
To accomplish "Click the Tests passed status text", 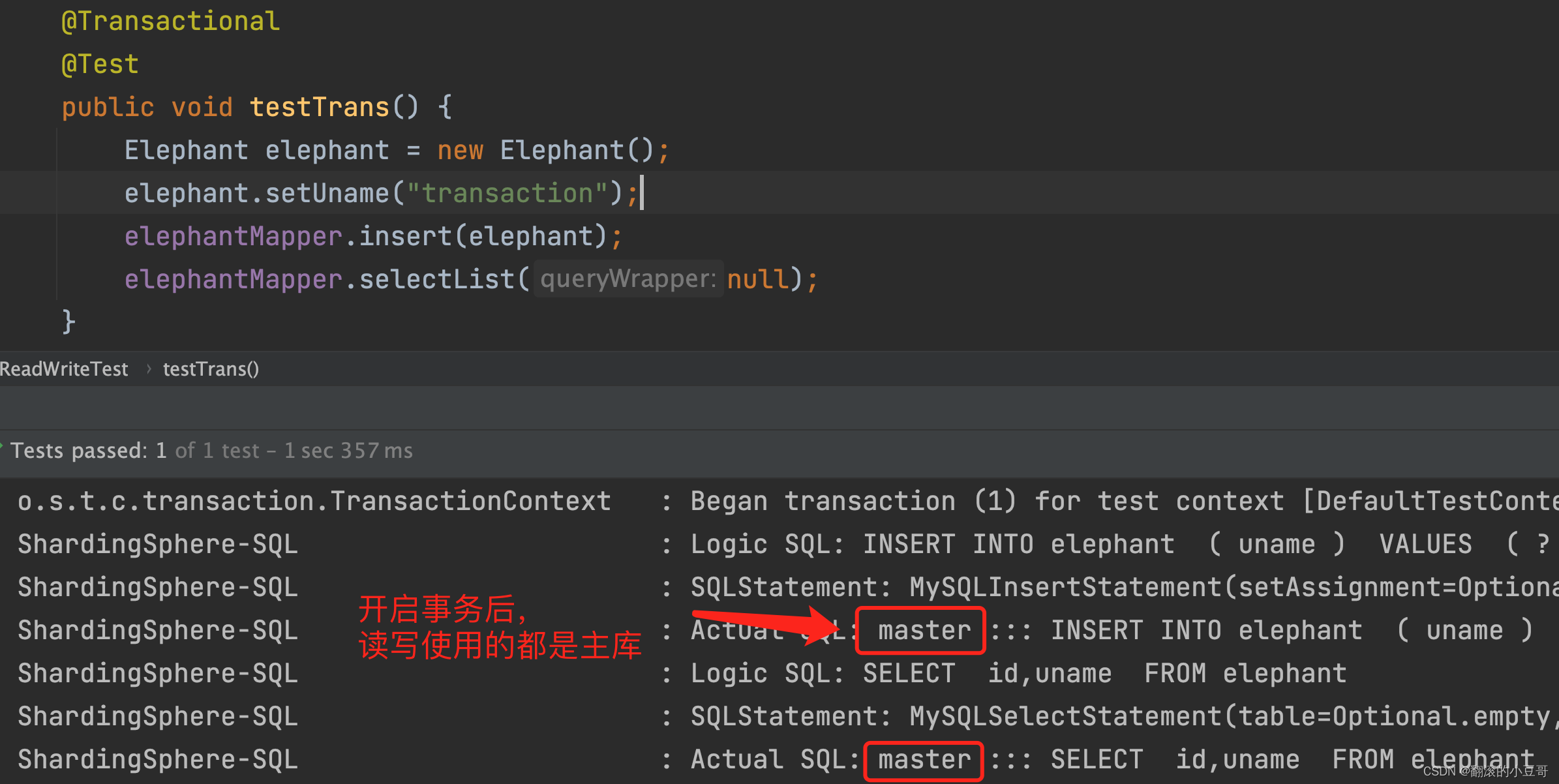I will click(x=211, y=451).
